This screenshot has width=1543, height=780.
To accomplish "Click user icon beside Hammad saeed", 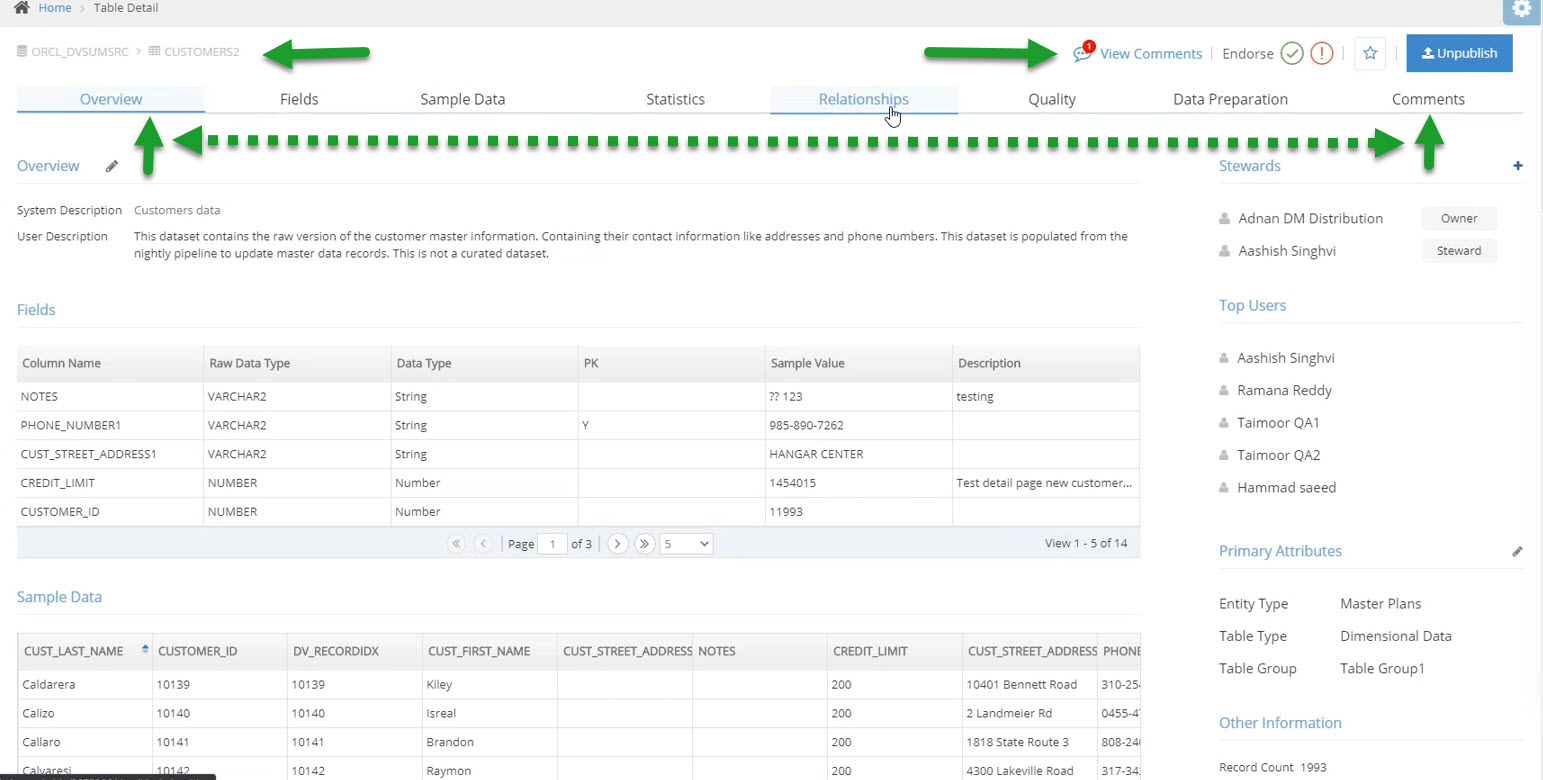I will coord(1225,488).
